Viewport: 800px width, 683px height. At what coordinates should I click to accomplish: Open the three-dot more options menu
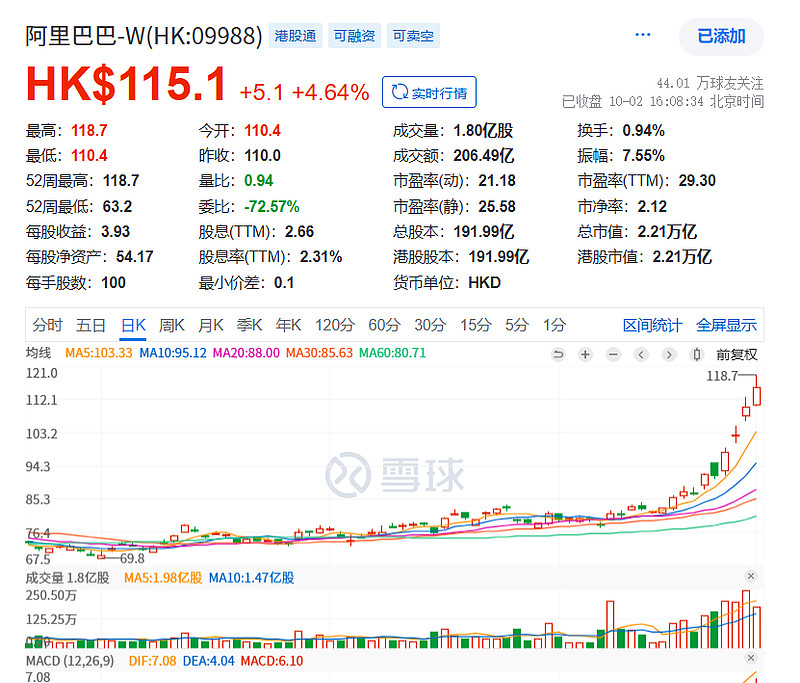click(x=642, y=35)
